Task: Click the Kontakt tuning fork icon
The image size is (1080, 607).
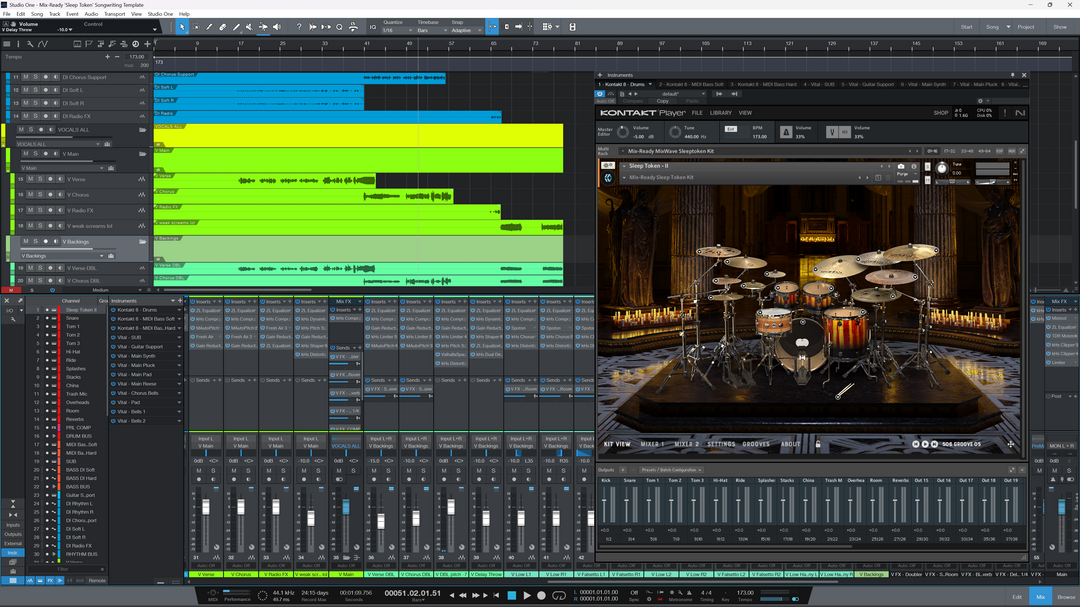Action: point(832,132)
